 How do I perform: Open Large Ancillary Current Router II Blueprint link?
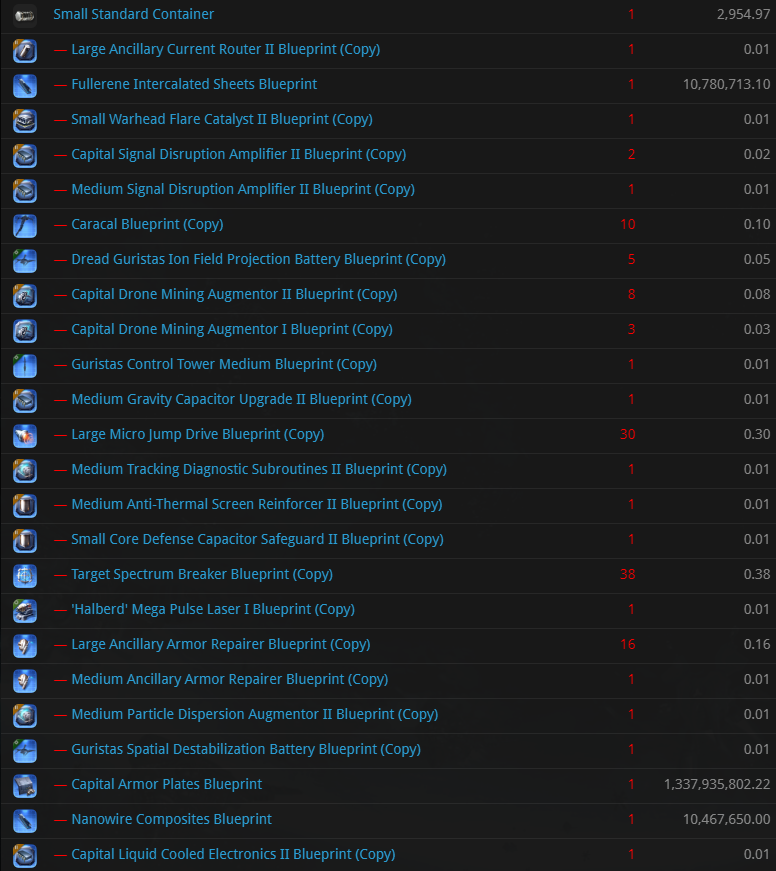[226, 49]
